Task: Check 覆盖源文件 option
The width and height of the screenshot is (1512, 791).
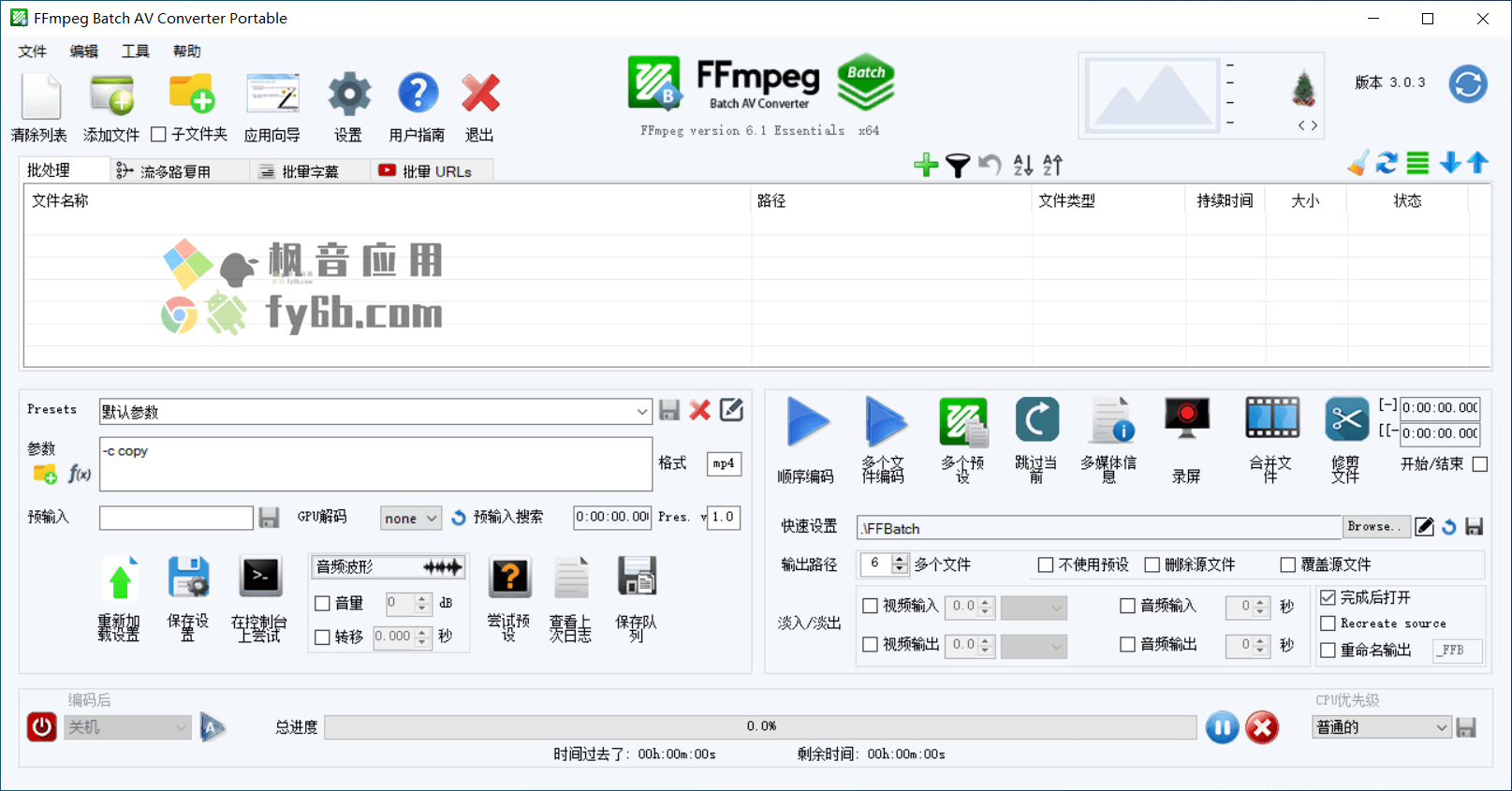Action: [1288, 564]
